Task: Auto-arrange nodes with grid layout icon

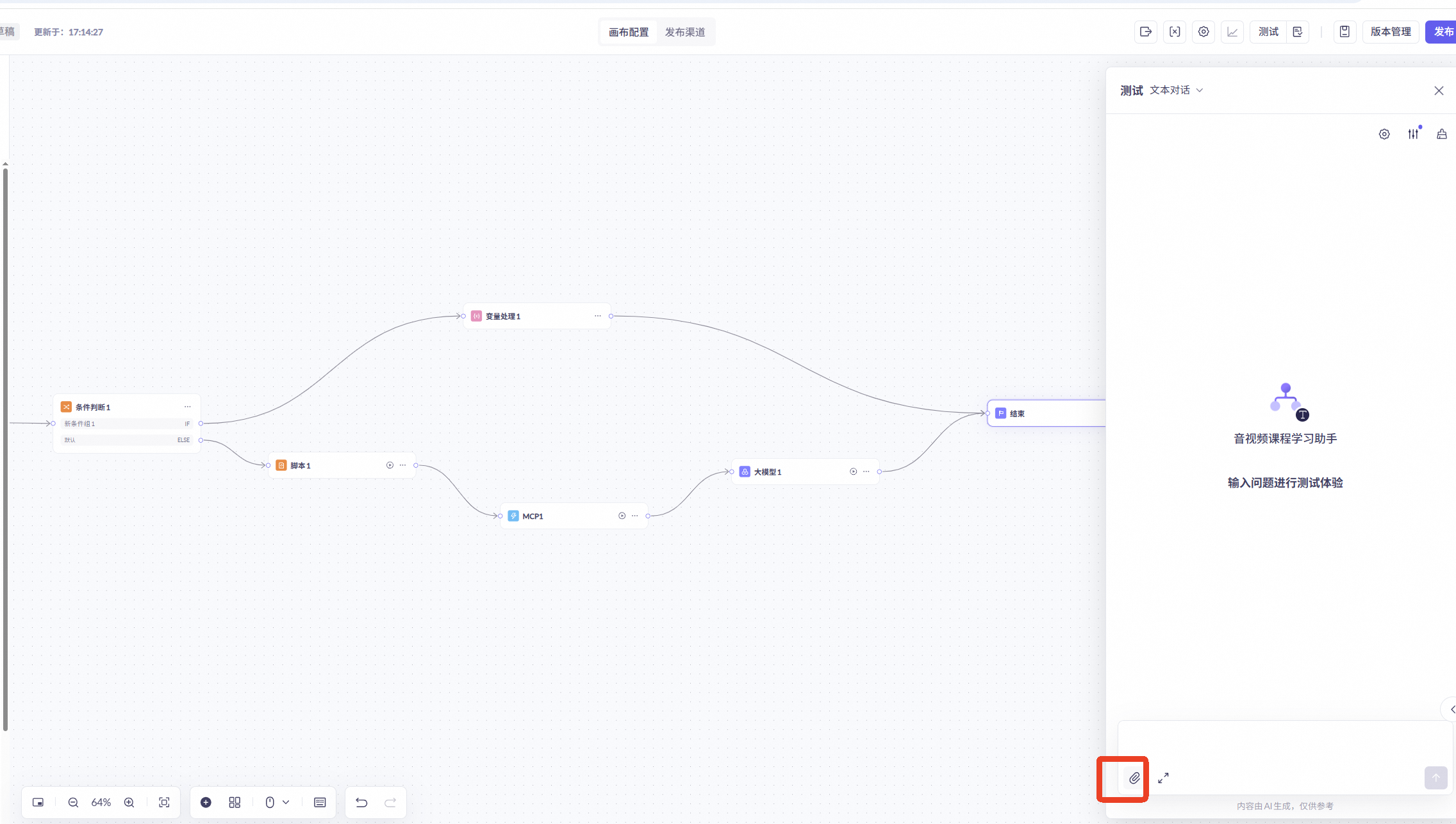Action: point(235,802)
